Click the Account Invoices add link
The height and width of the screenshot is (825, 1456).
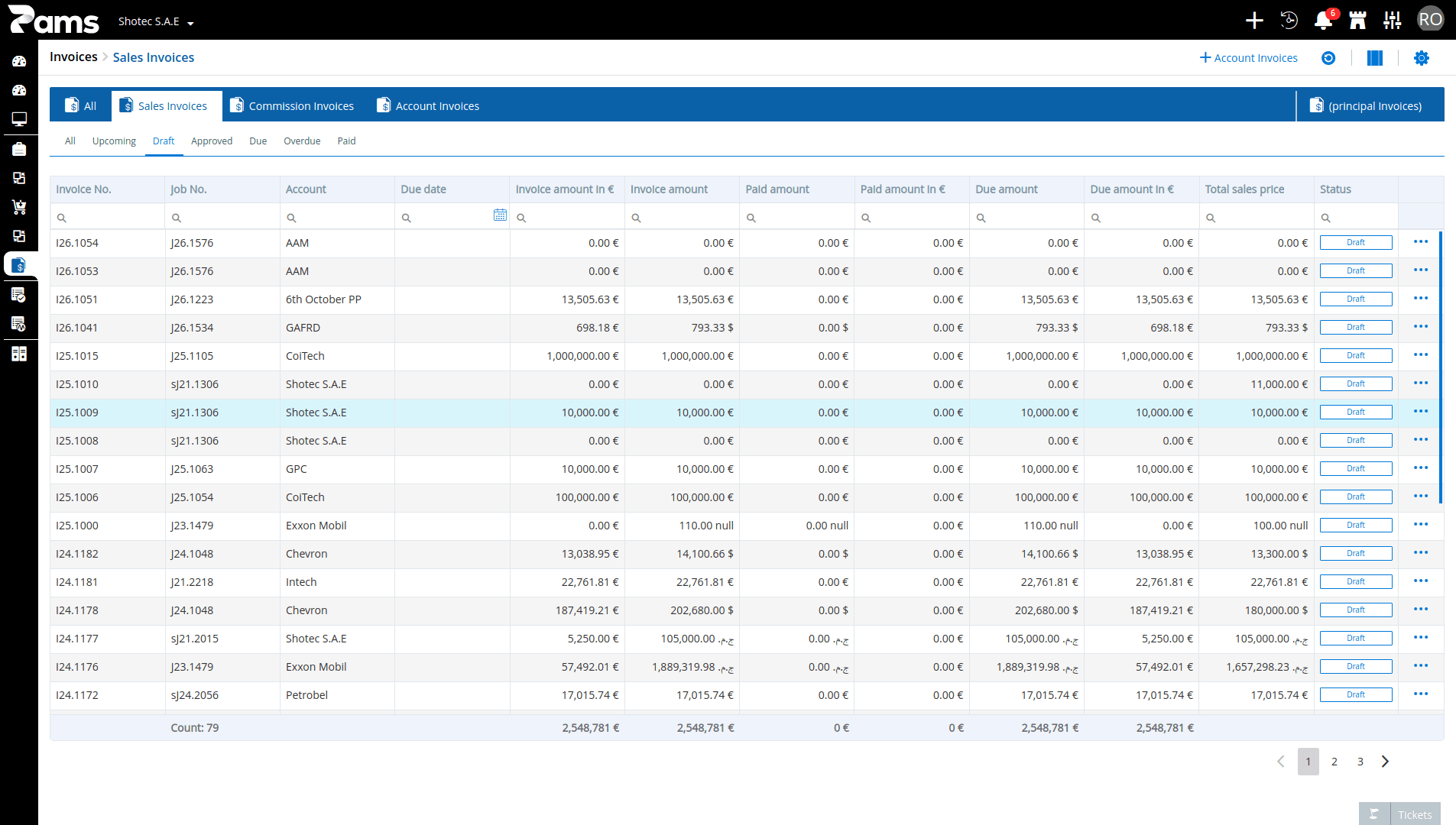tap(1249, 58)
